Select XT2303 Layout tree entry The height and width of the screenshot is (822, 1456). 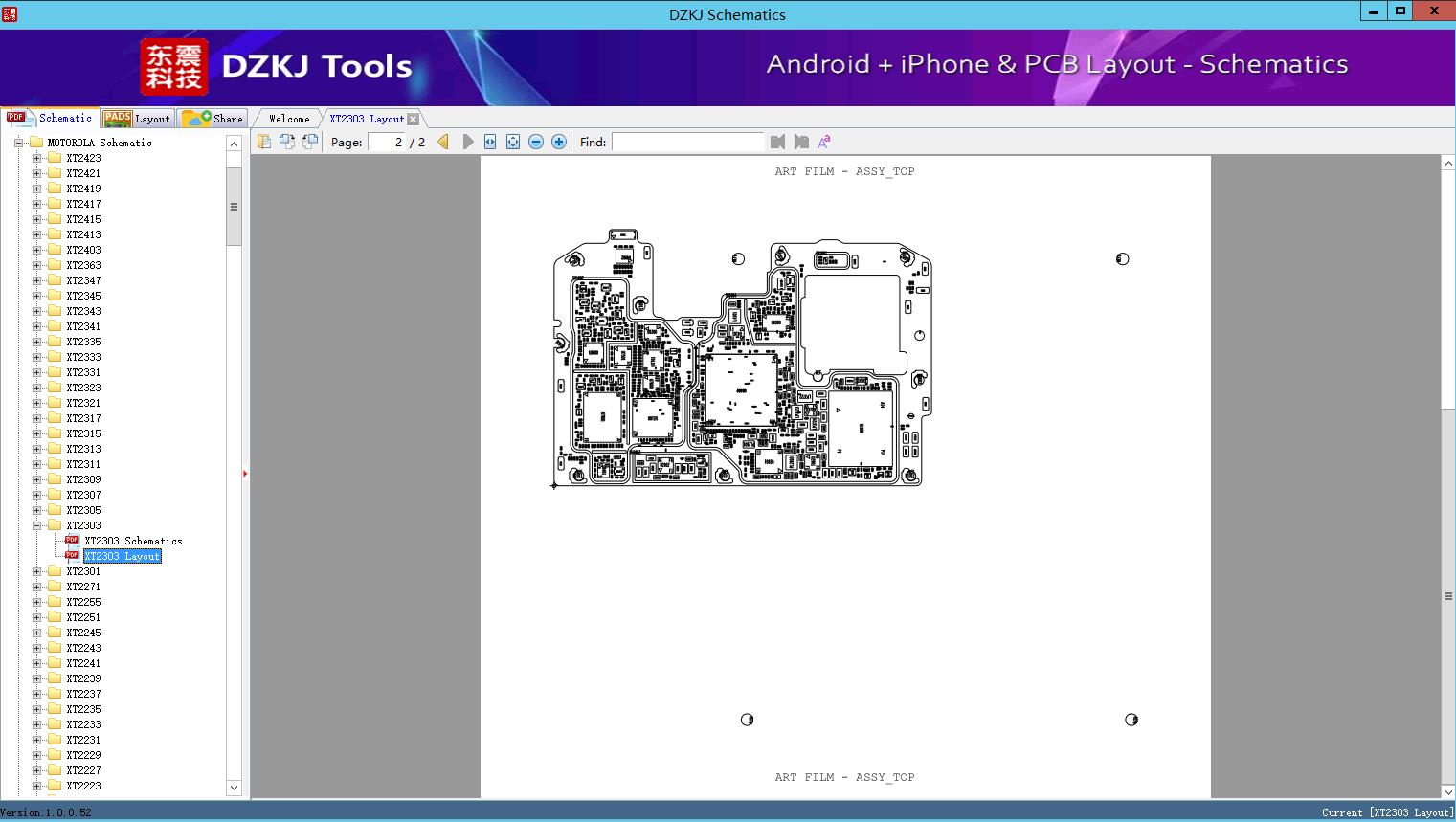click(122, 556)
